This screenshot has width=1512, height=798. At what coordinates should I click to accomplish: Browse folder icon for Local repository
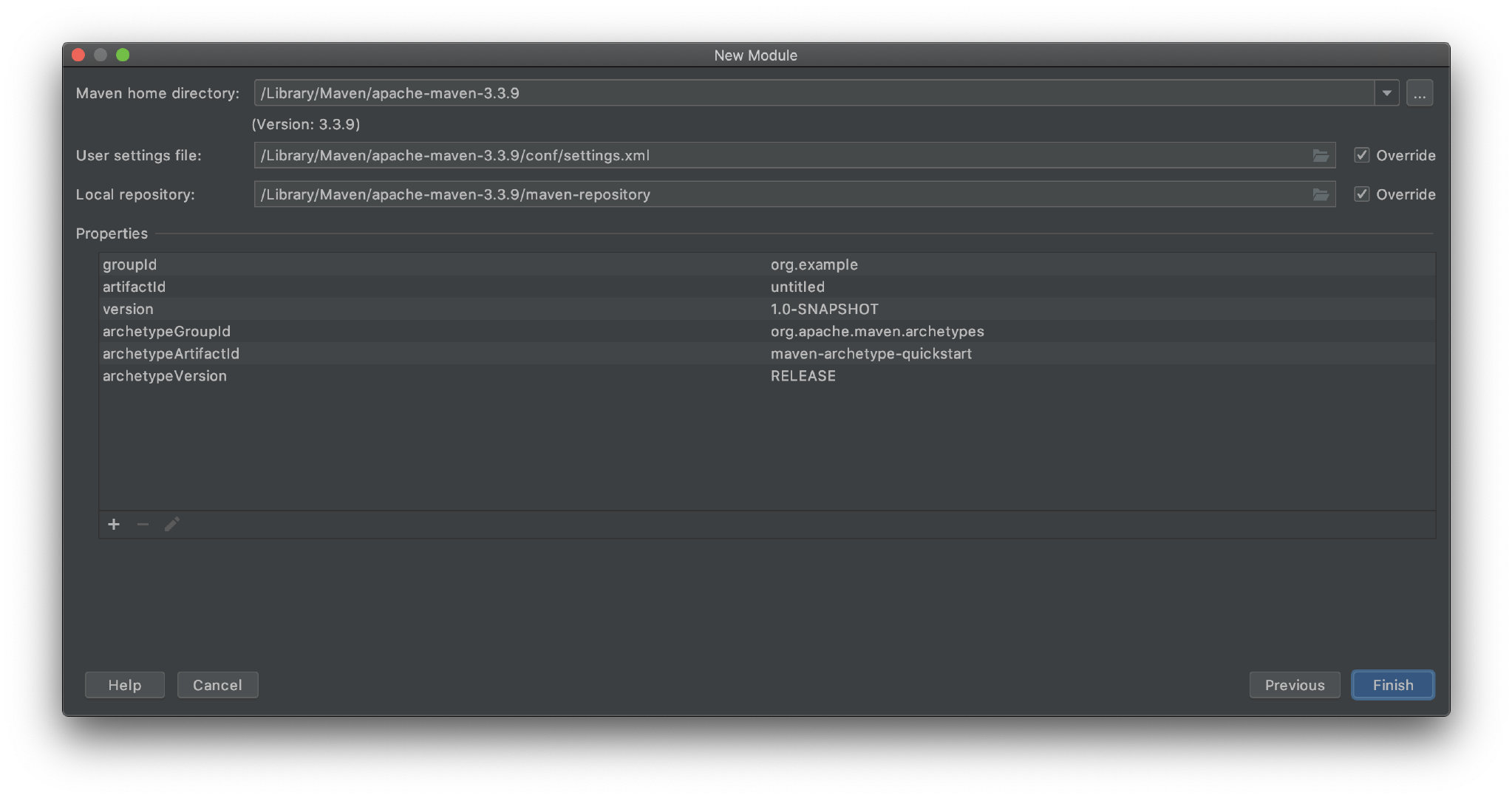point(1321,195)
